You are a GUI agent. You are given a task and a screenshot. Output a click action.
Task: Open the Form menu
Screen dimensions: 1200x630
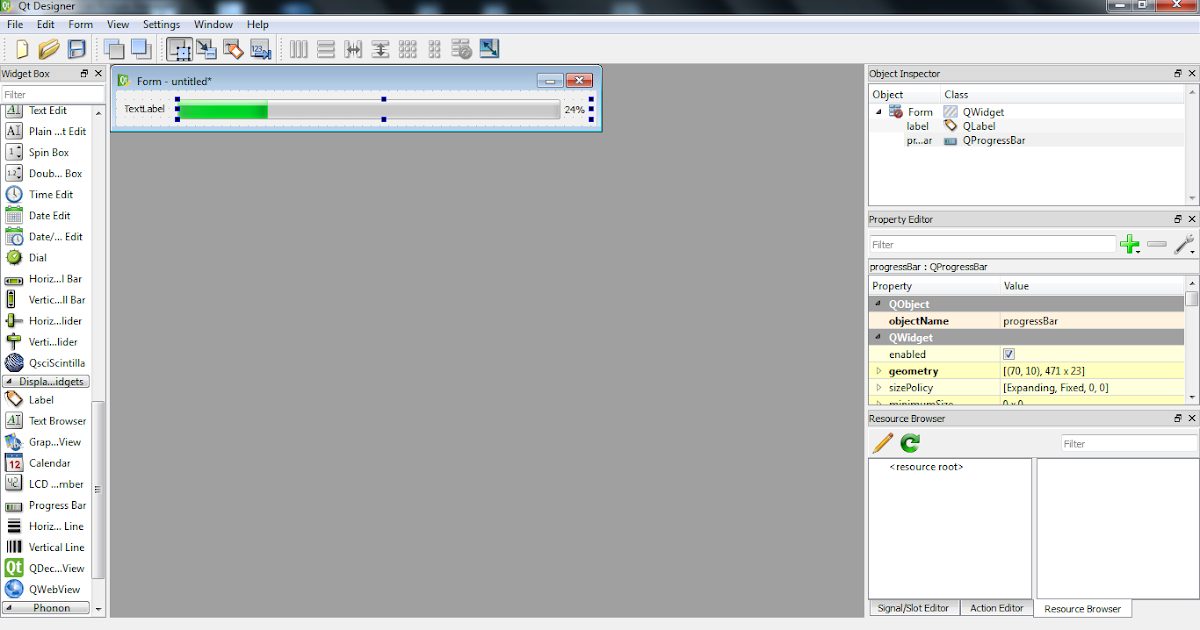point(80,24)
